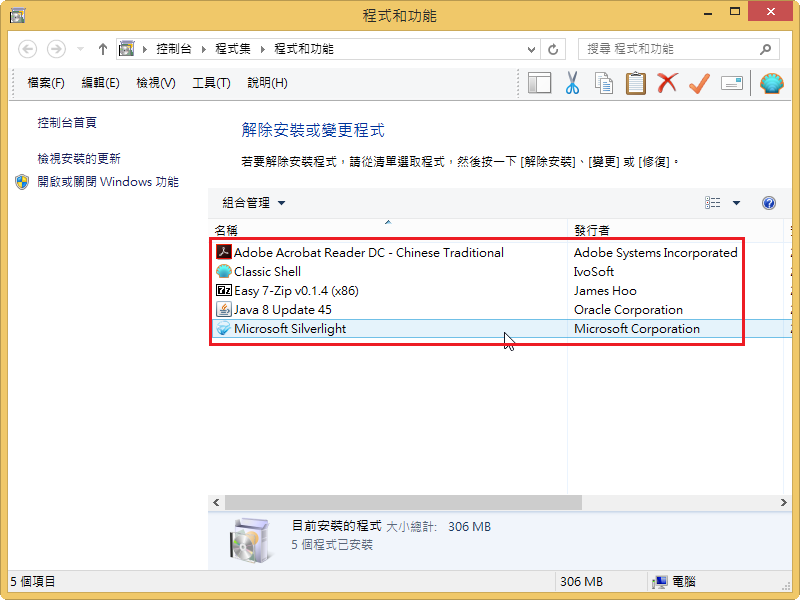Click the paste clipboard icon

(636, 83)
